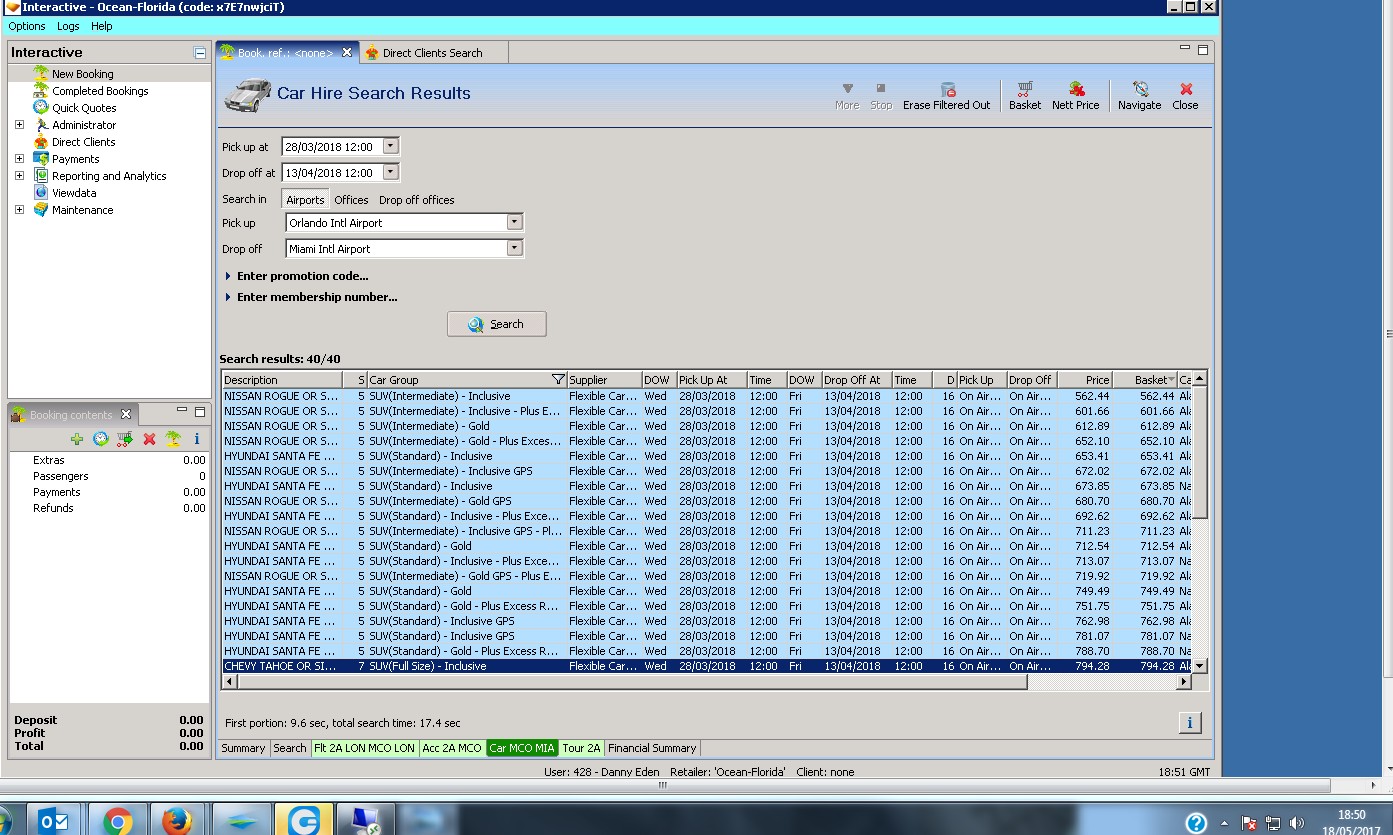Click down arrow of results vertical scrollbar
Screen dimensions: 1393x835
[1200, 666]
